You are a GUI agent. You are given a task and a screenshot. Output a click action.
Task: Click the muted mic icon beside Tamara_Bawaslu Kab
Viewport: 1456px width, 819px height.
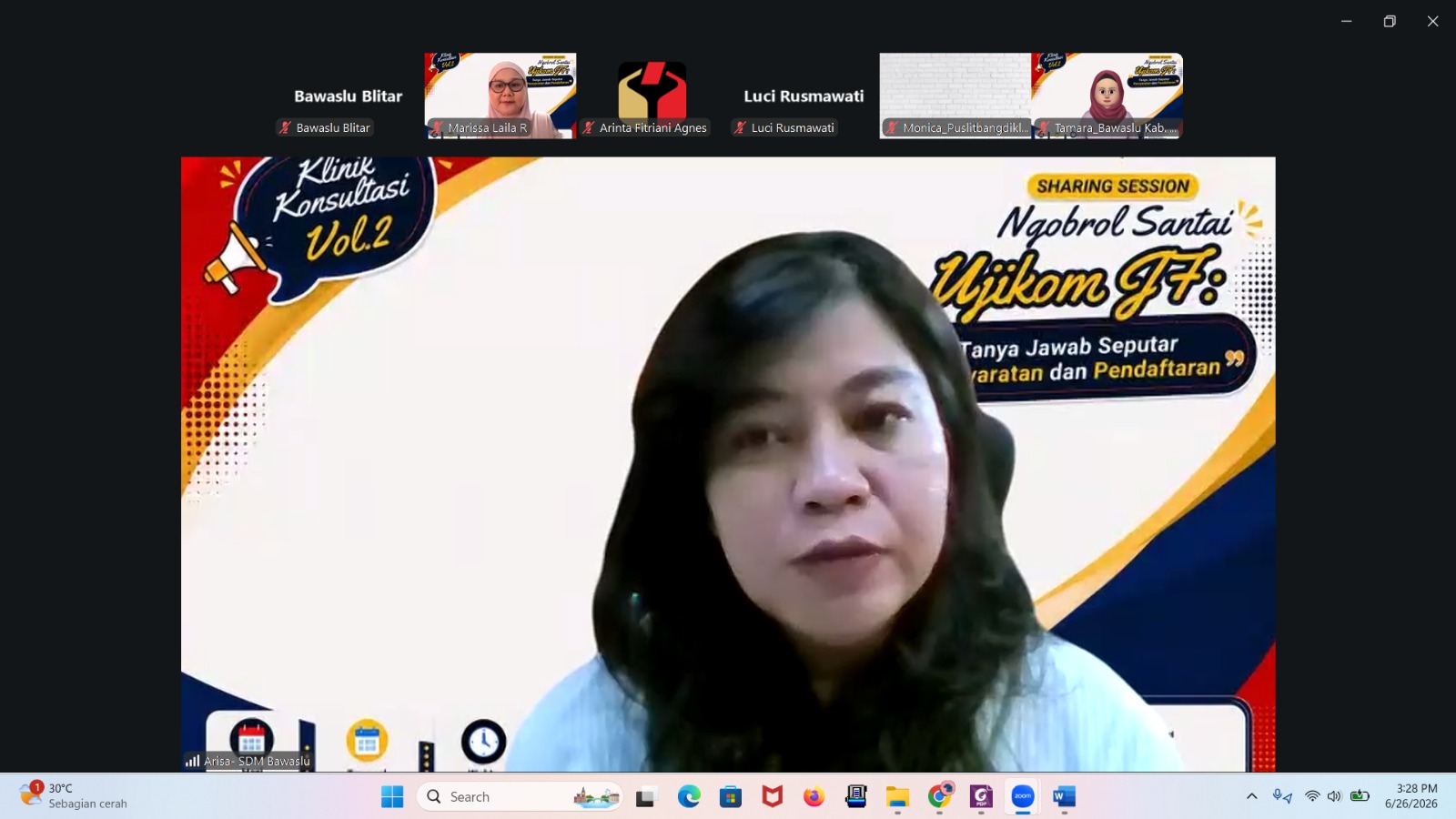1044,128
